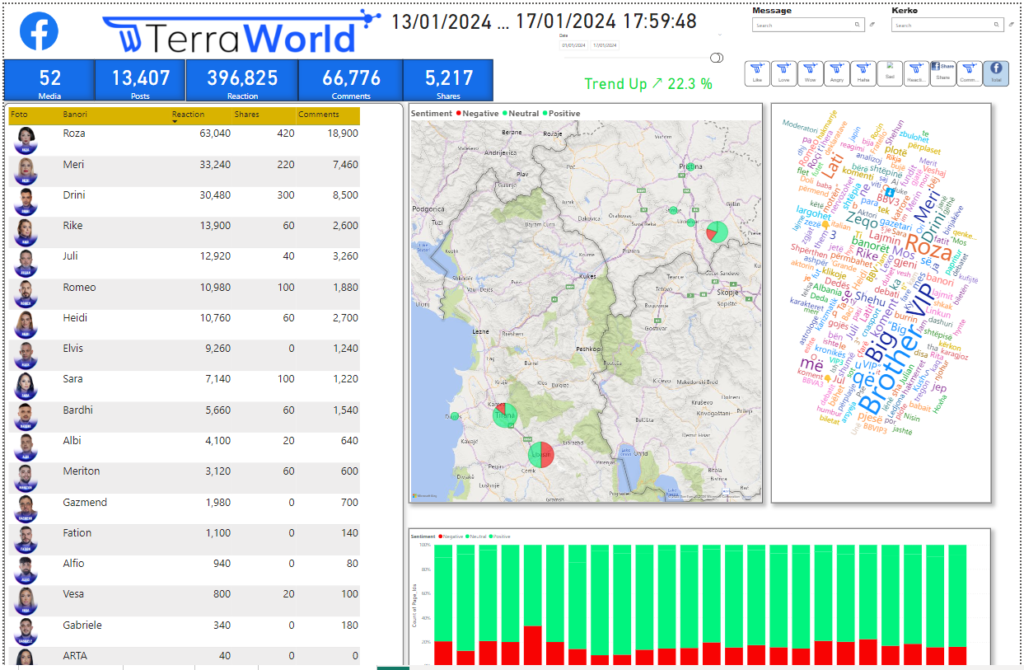Select the Total filter button
1024x670 pixels.
tap(996, 73)
